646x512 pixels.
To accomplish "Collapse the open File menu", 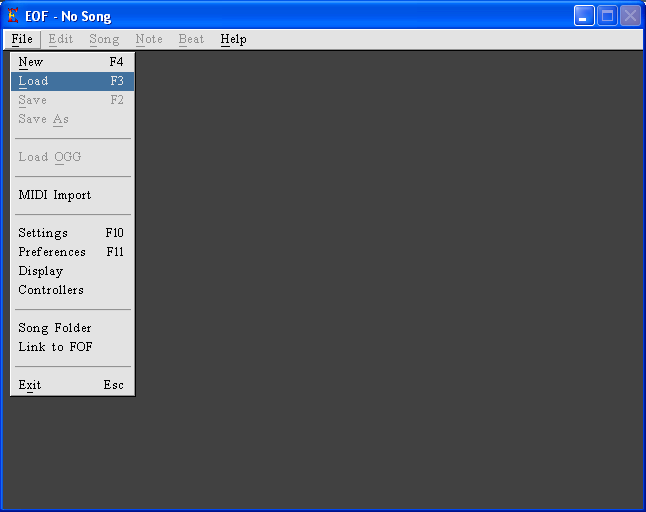I will pyautogui.click(x=22, y=39).
